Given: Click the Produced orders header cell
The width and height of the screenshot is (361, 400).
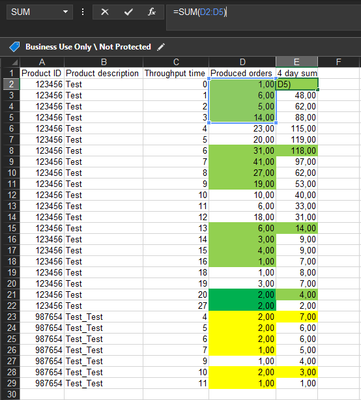Looking at the screenshot, I should tap(242, 73).
